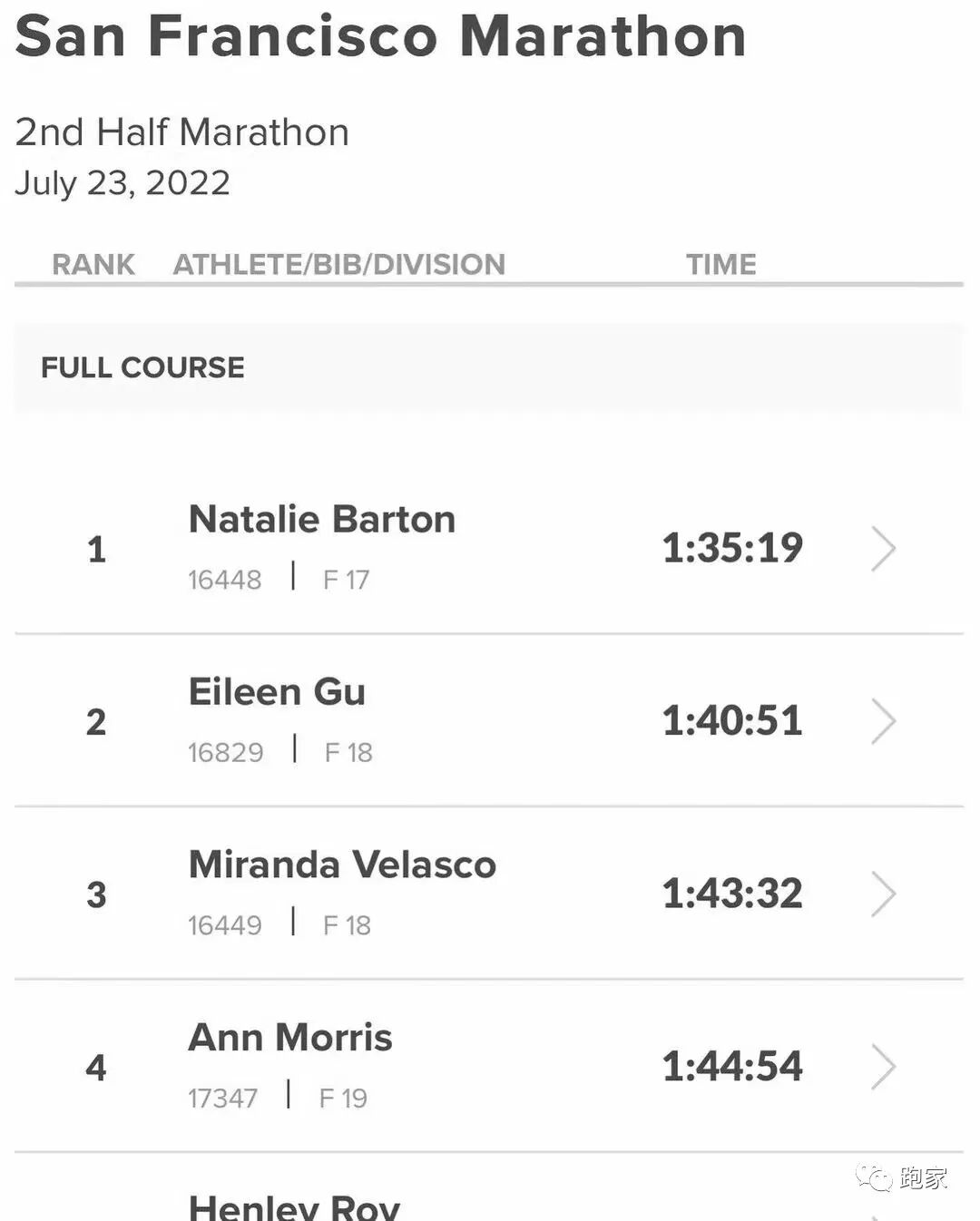Select the FULL COURSE section header
Image resolution: width=980 pixels, height=1221 pixels.
click(142, 367)
